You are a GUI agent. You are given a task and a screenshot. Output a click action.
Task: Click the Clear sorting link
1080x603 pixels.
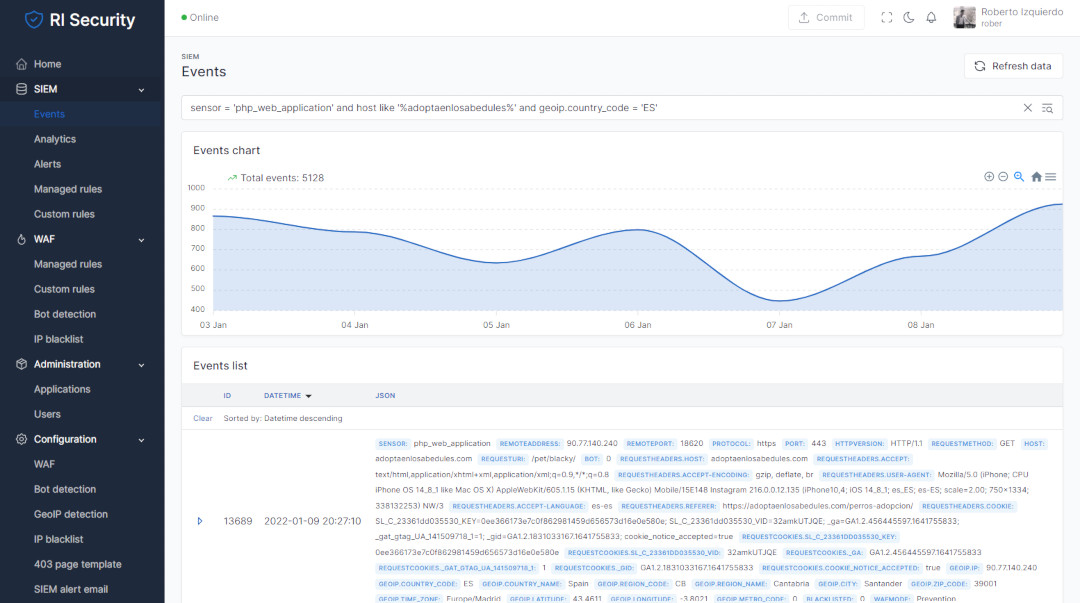(203, 418)
